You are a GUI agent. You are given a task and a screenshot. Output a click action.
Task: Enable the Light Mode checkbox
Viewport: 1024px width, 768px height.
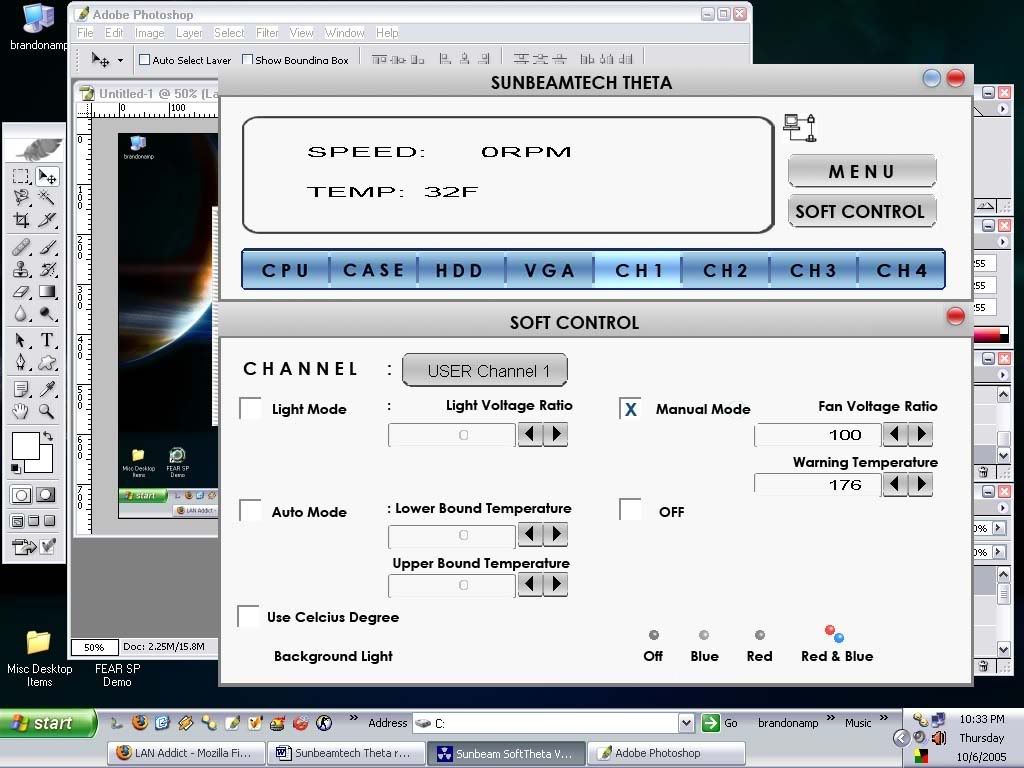tap(250, 409)
